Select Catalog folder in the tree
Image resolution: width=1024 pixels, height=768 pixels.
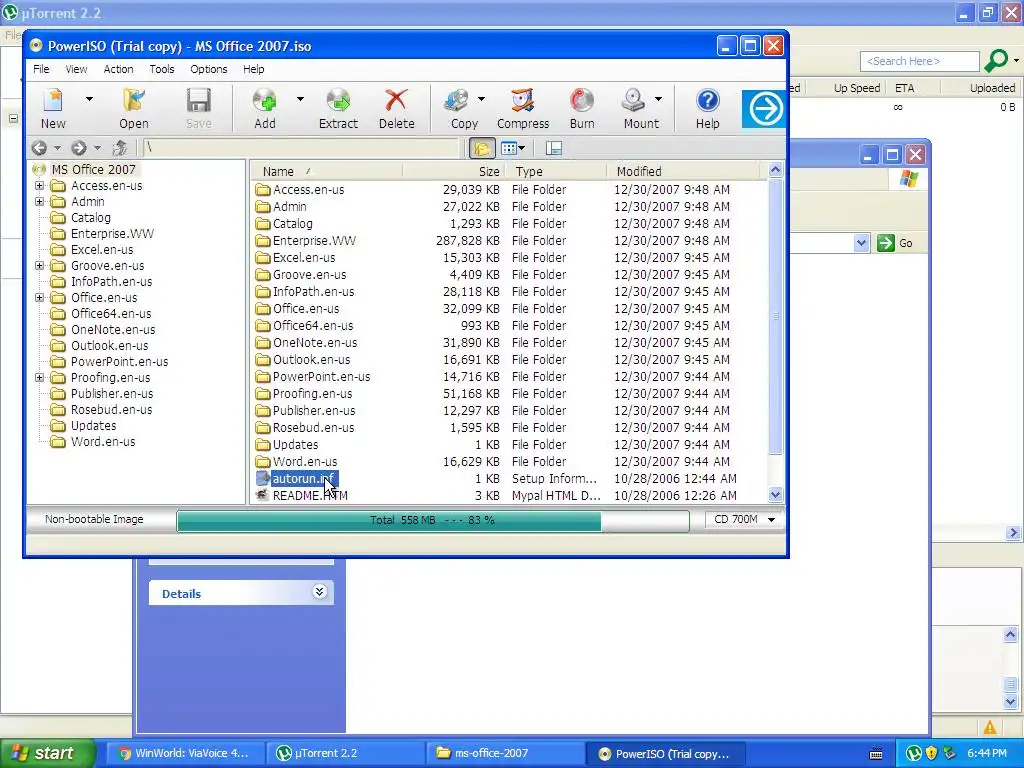(90, 217)
